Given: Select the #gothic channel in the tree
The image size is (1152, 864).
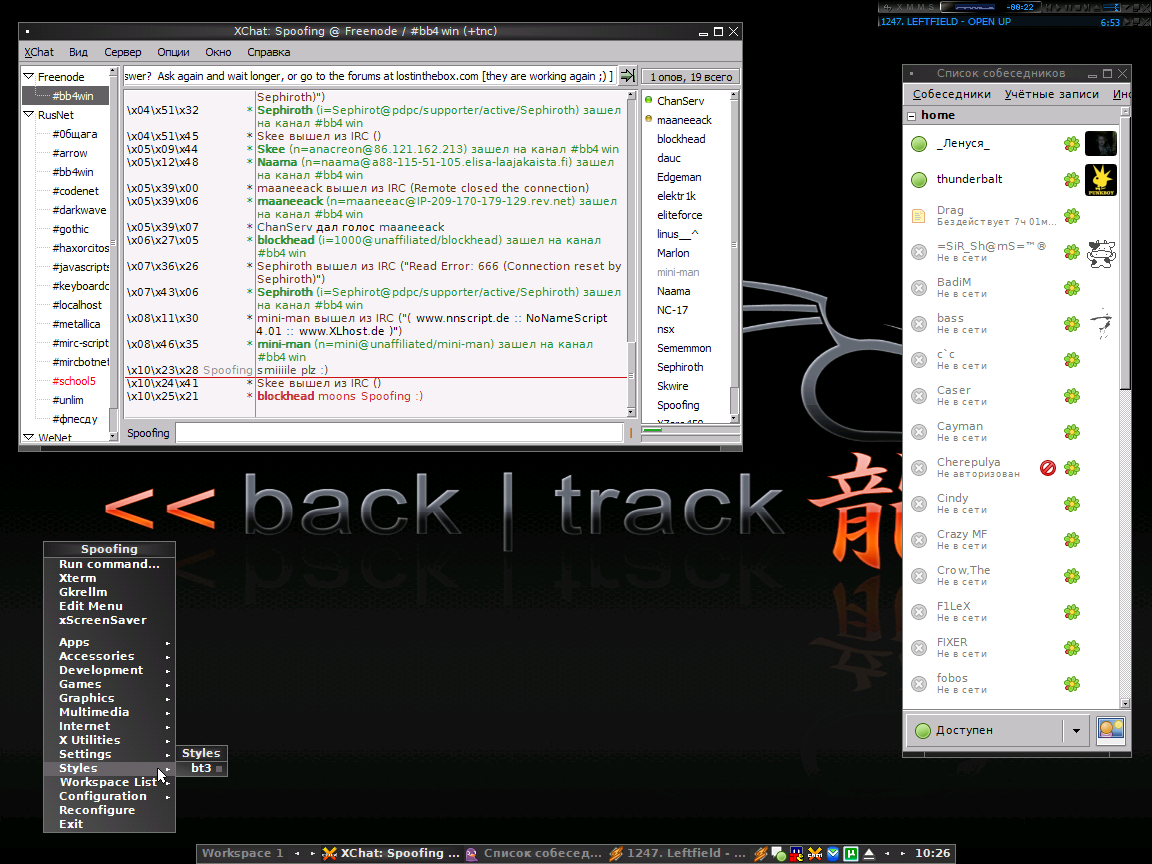Looking at the screenshot, I should click(x=71, y=228).
